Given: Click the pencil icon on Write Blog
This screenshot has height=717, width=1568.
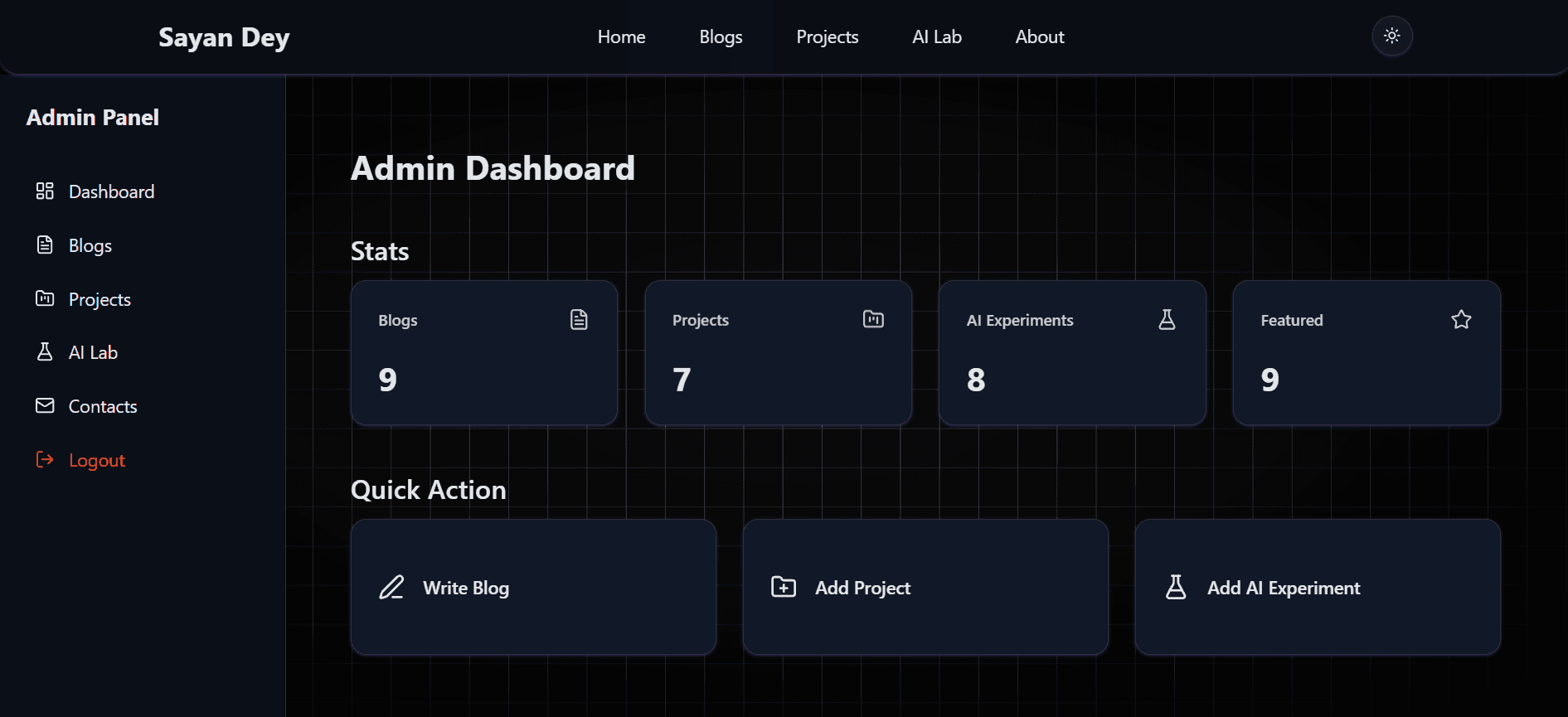Looking at the screenshot, I should (391, 588).
